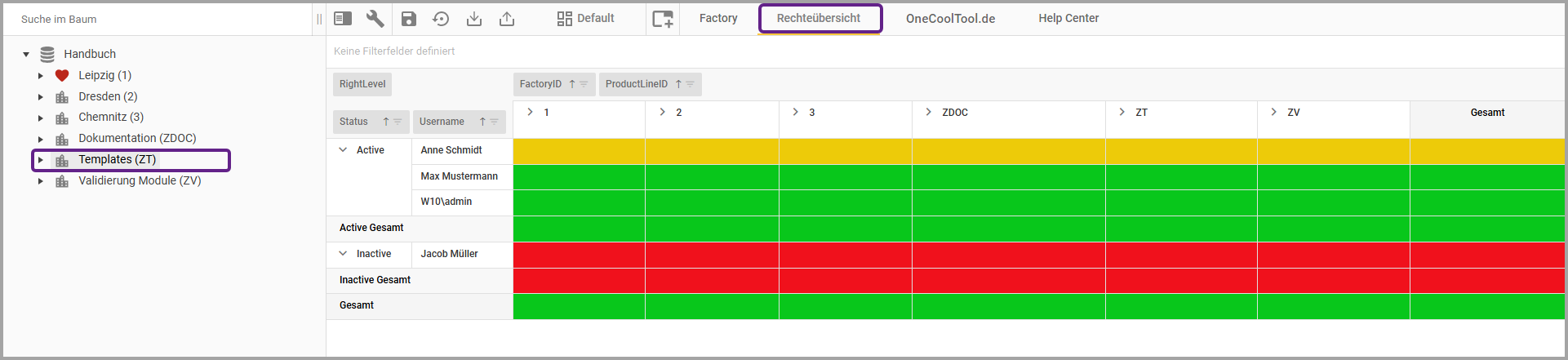Expand the Leipzig (1) tree node
Screen dimensions: 1568x360
click(41, 76)
